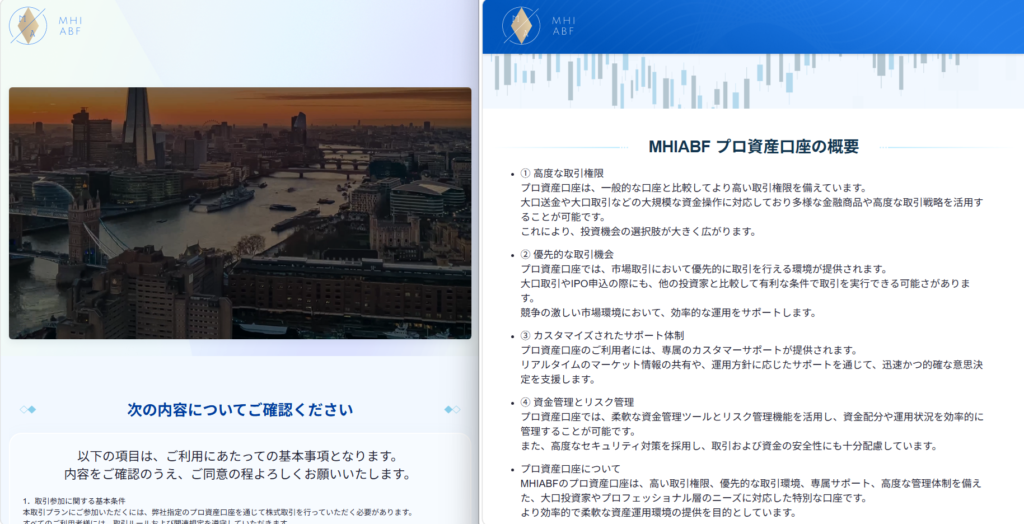
Task: Click the text 以下の項目は、ご利用にあたっての基本事項となります
Action: pyautogui.click(x=240, y=456)
